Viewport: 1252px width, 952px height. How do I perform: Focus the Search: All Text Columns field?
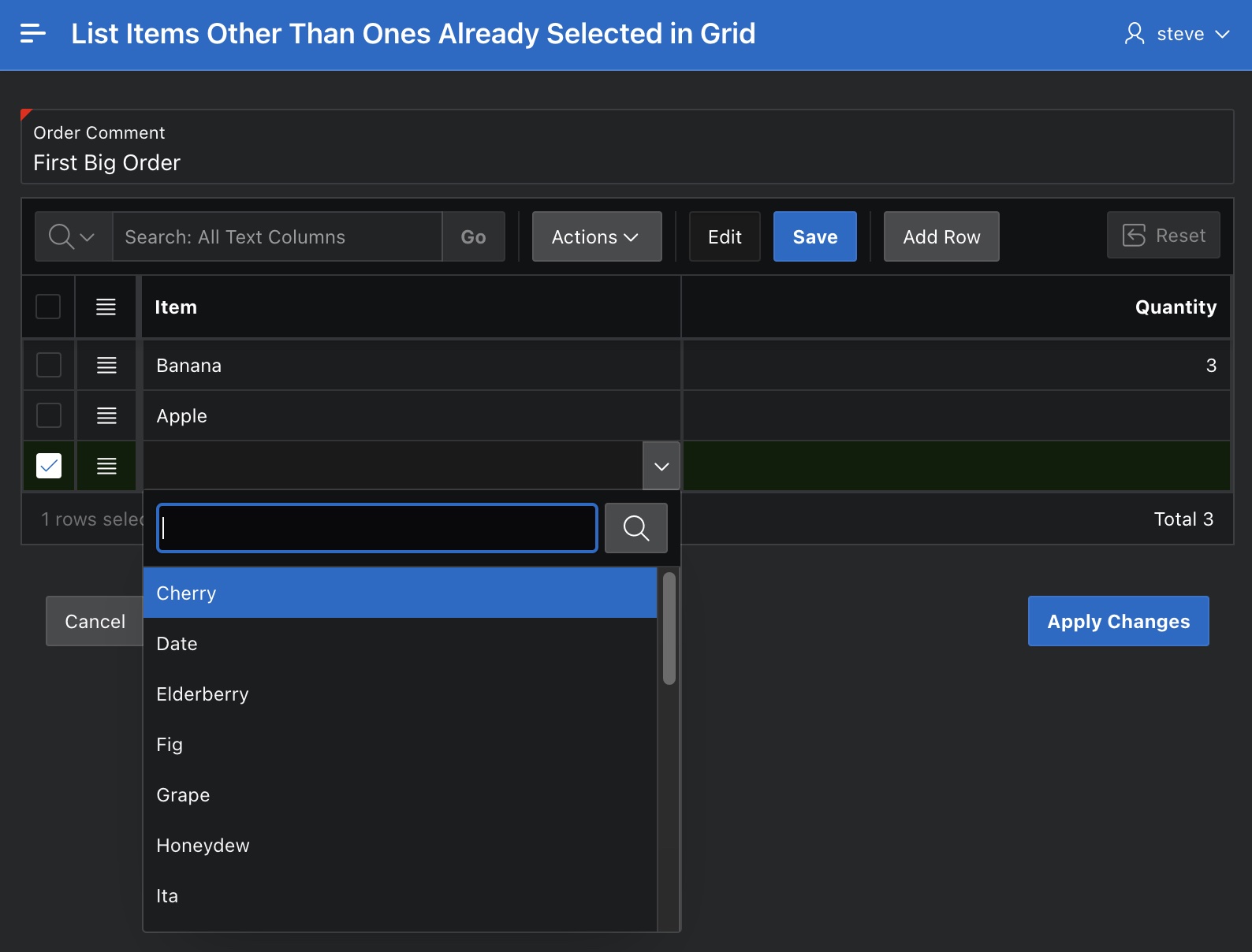[277, 236]
